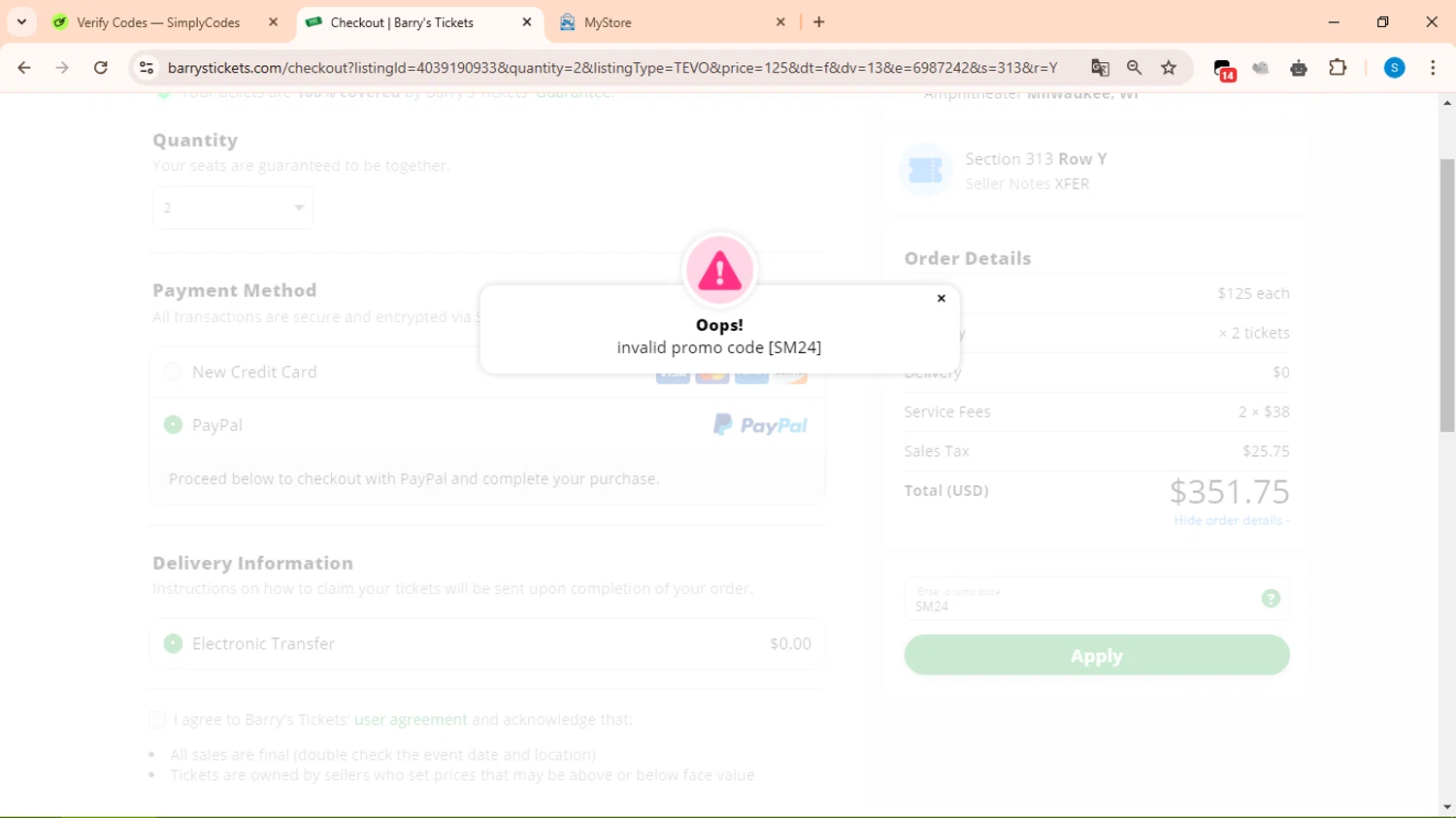This screenshot has width=1456, height=818.
Task: Close the invalid promo code popup
Action: click(x=941, y=298)
